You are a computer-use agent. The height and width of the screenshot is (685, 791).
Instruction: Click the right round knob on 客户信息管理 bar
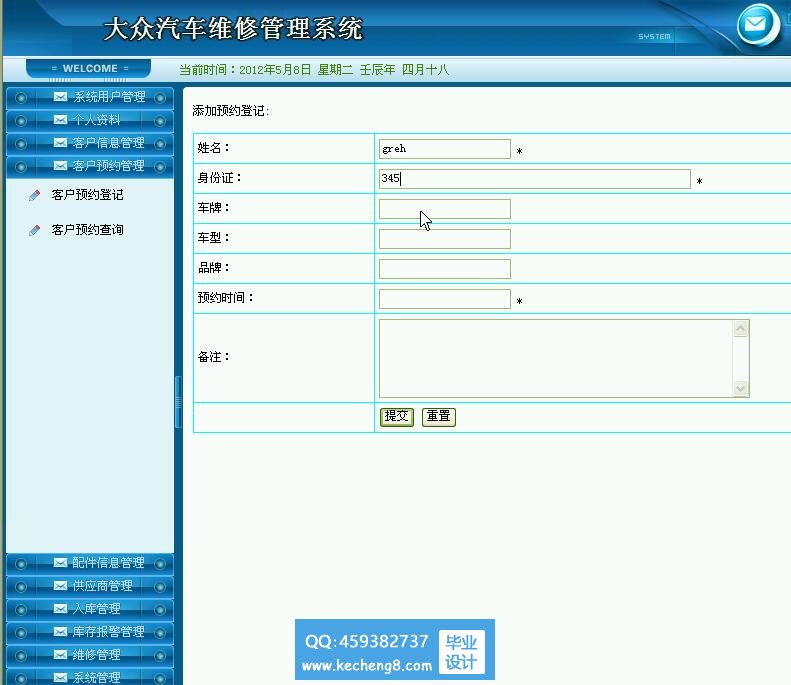(x=160, y=144)
